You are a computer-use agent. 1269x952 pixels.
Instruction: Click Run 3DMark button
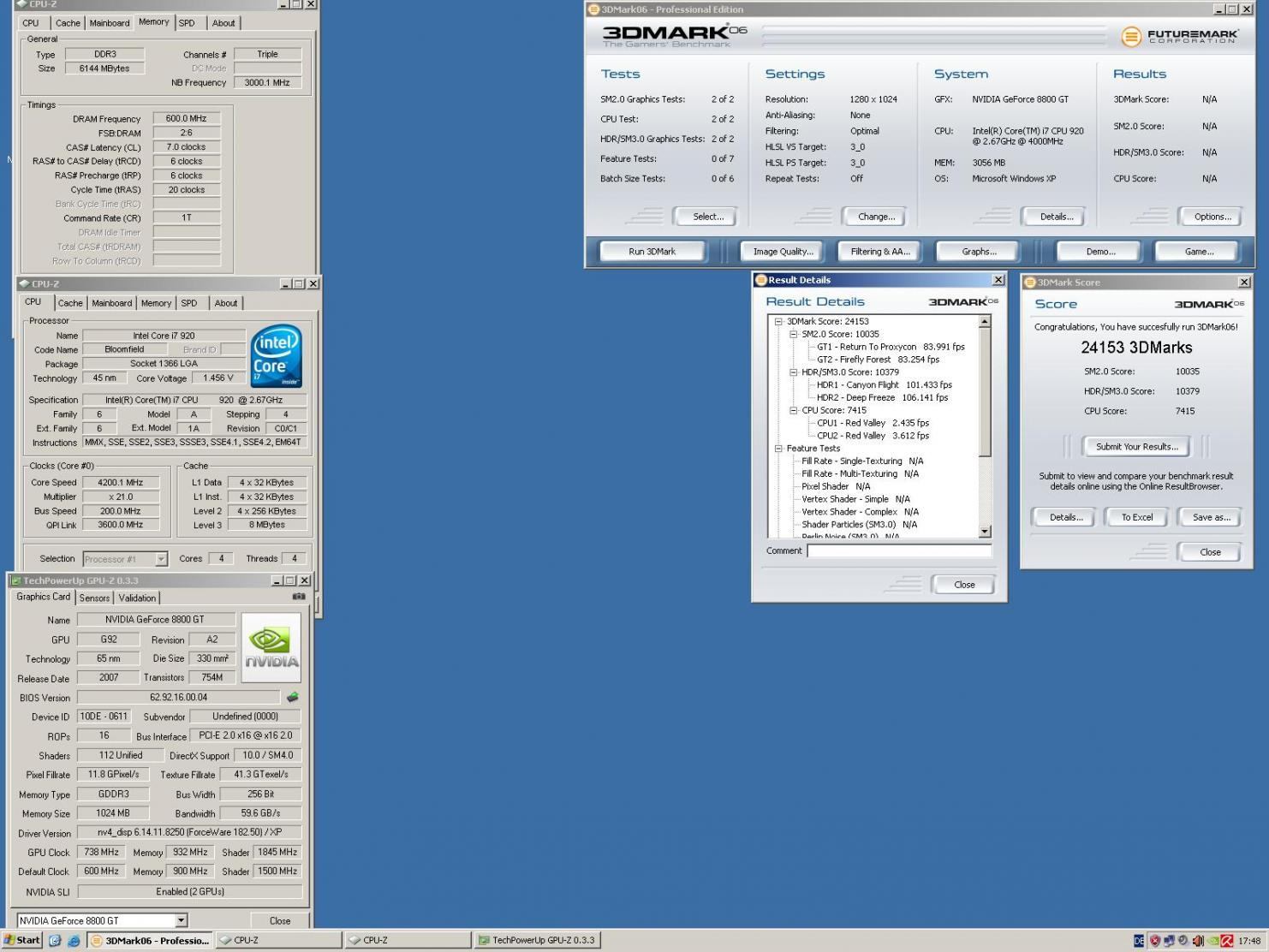pos(652,252)
